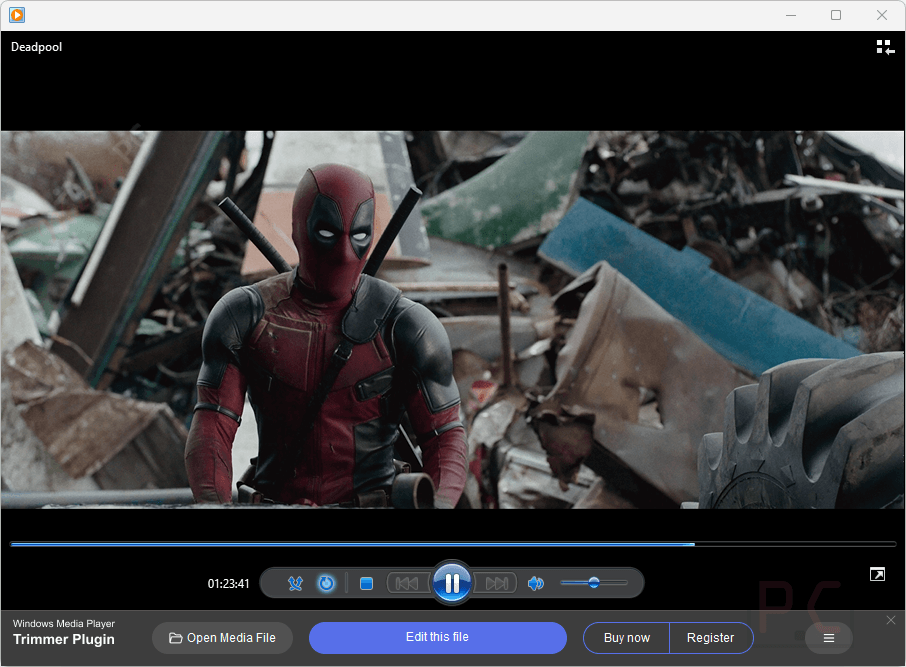Close the Trimmer Plugin bar
Image resolution: width=906 pixels, height=667 pixels.
(890, 620)
